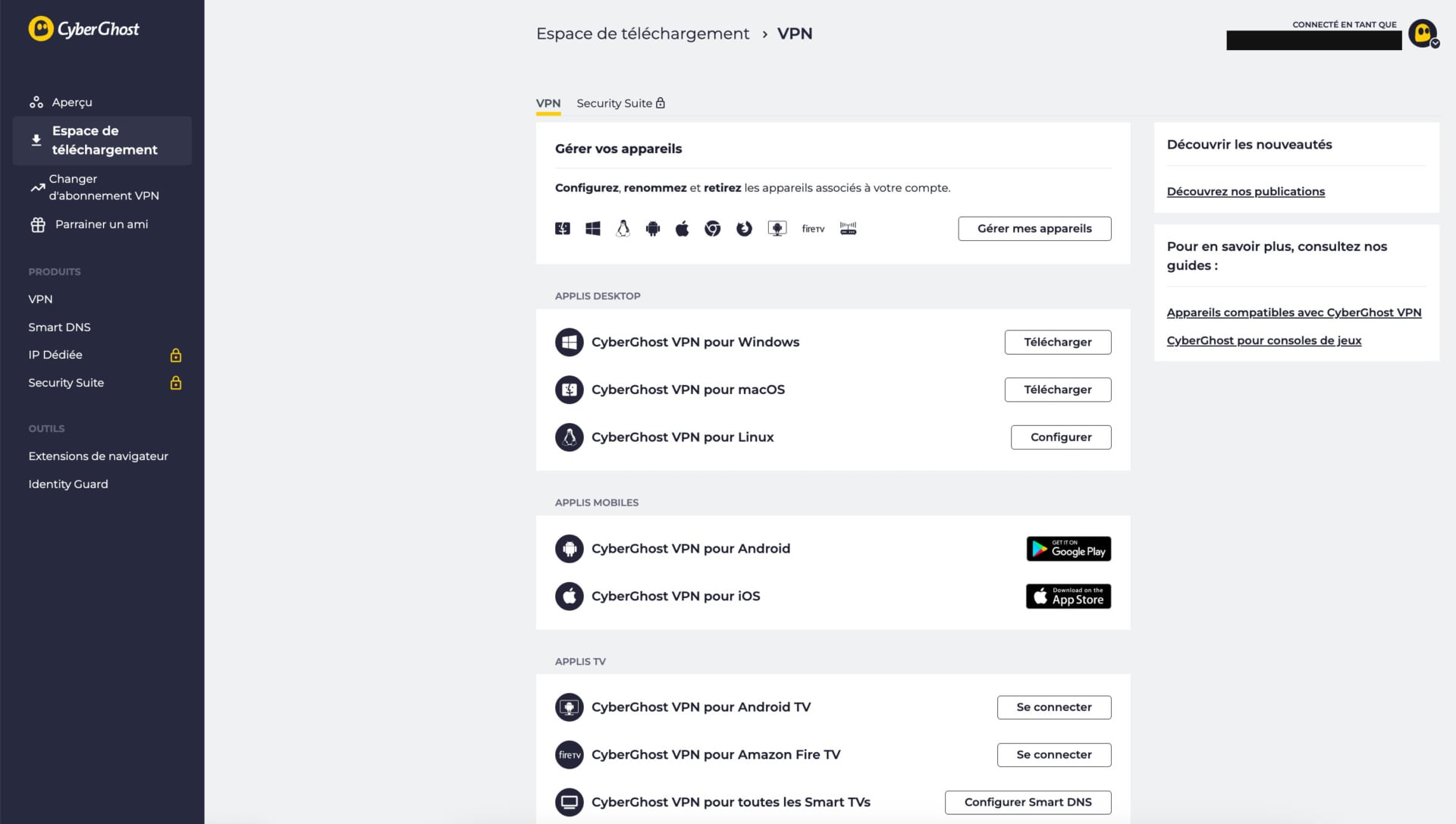The height and width of the screenshot is (824, 1456).
Task: Click the yellow ghost profile avatar
Action: 1421,33
